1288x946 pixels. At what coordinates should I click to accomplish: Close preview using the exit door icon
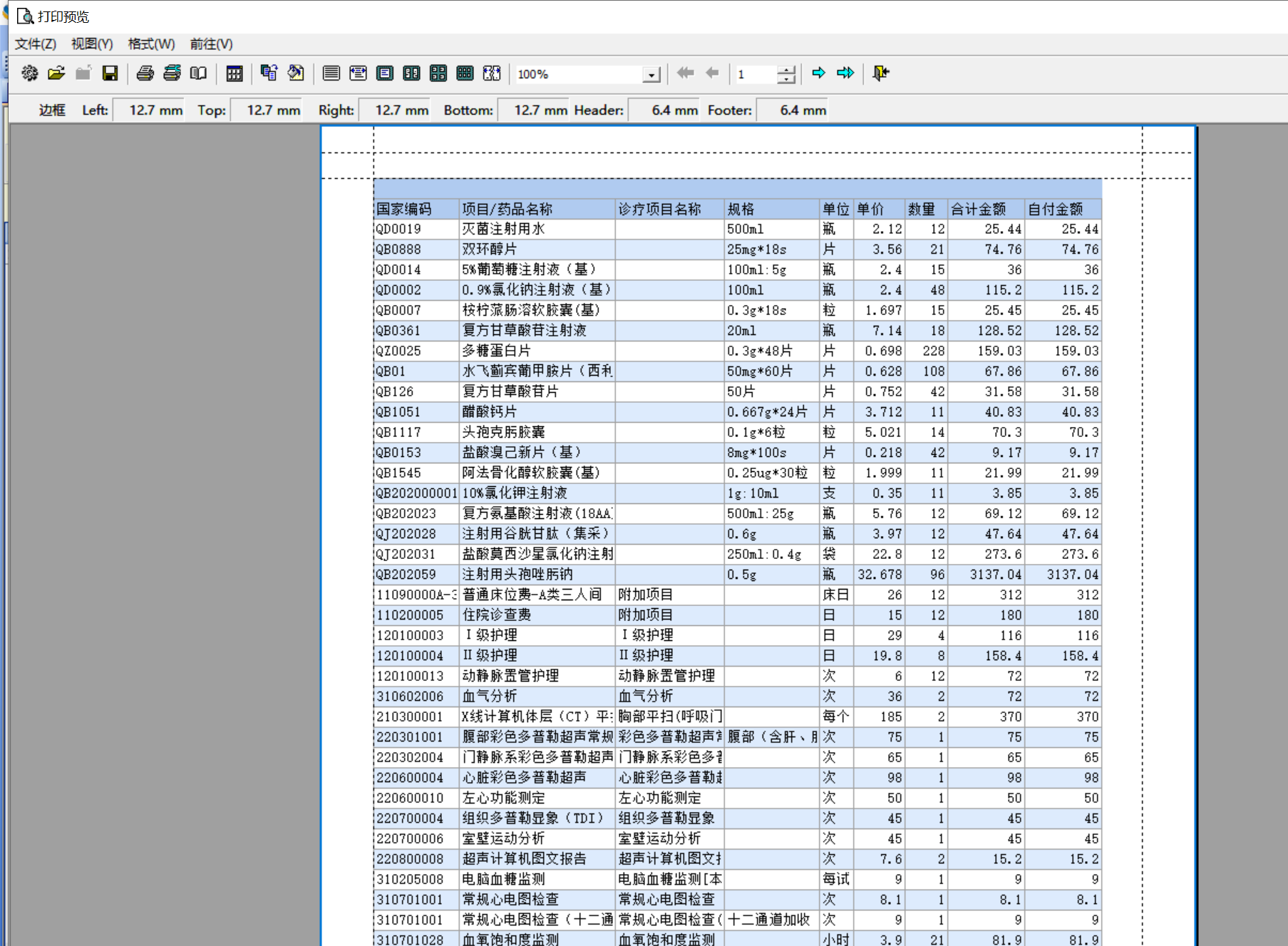click(x=881, y=73)
